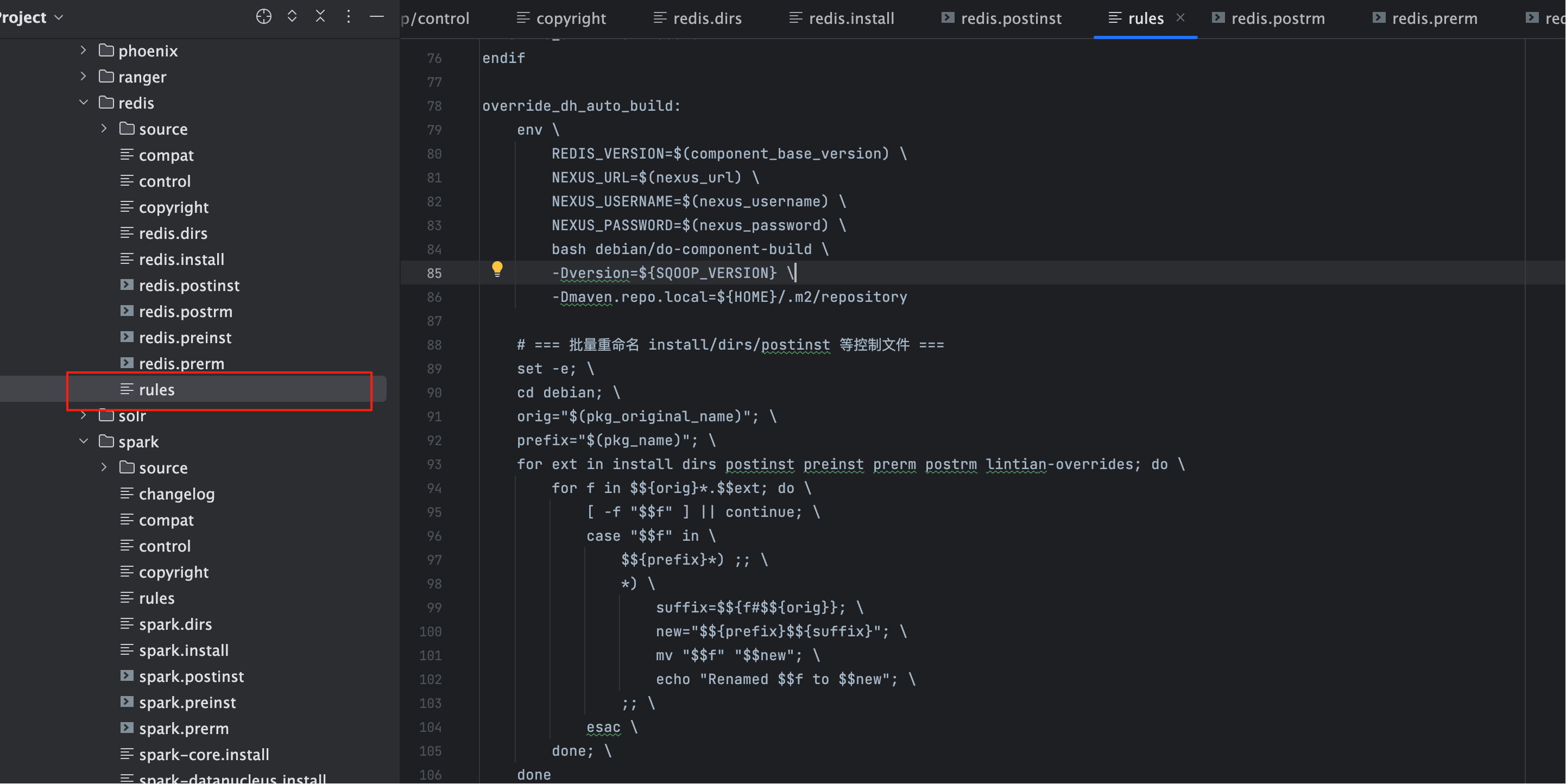Open spark.postinst script in the tree

coord(192,677)
